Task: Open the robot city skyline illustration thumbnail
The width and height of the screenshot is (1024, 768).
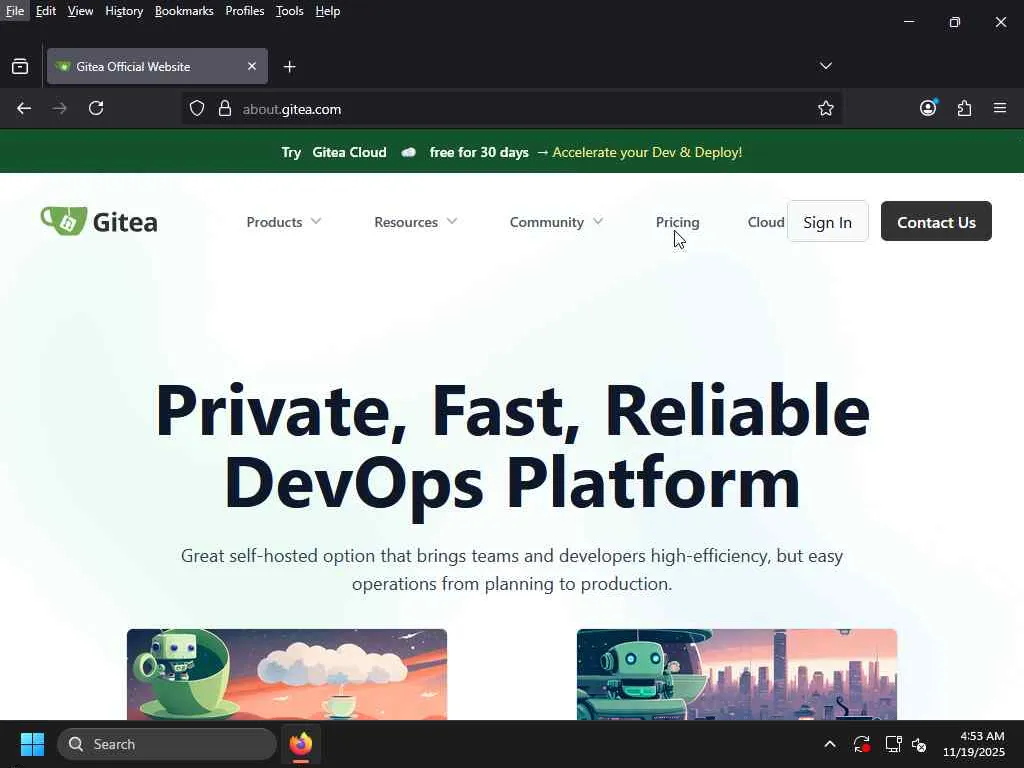Action: [737, 675]
